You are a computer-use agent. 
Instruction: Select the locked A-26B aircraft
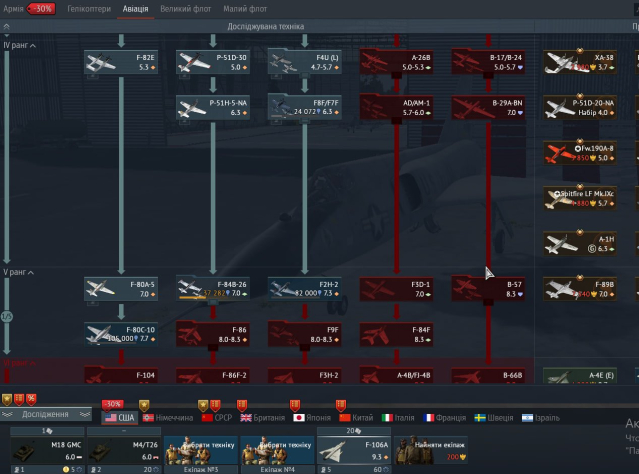tap(396, 62)
